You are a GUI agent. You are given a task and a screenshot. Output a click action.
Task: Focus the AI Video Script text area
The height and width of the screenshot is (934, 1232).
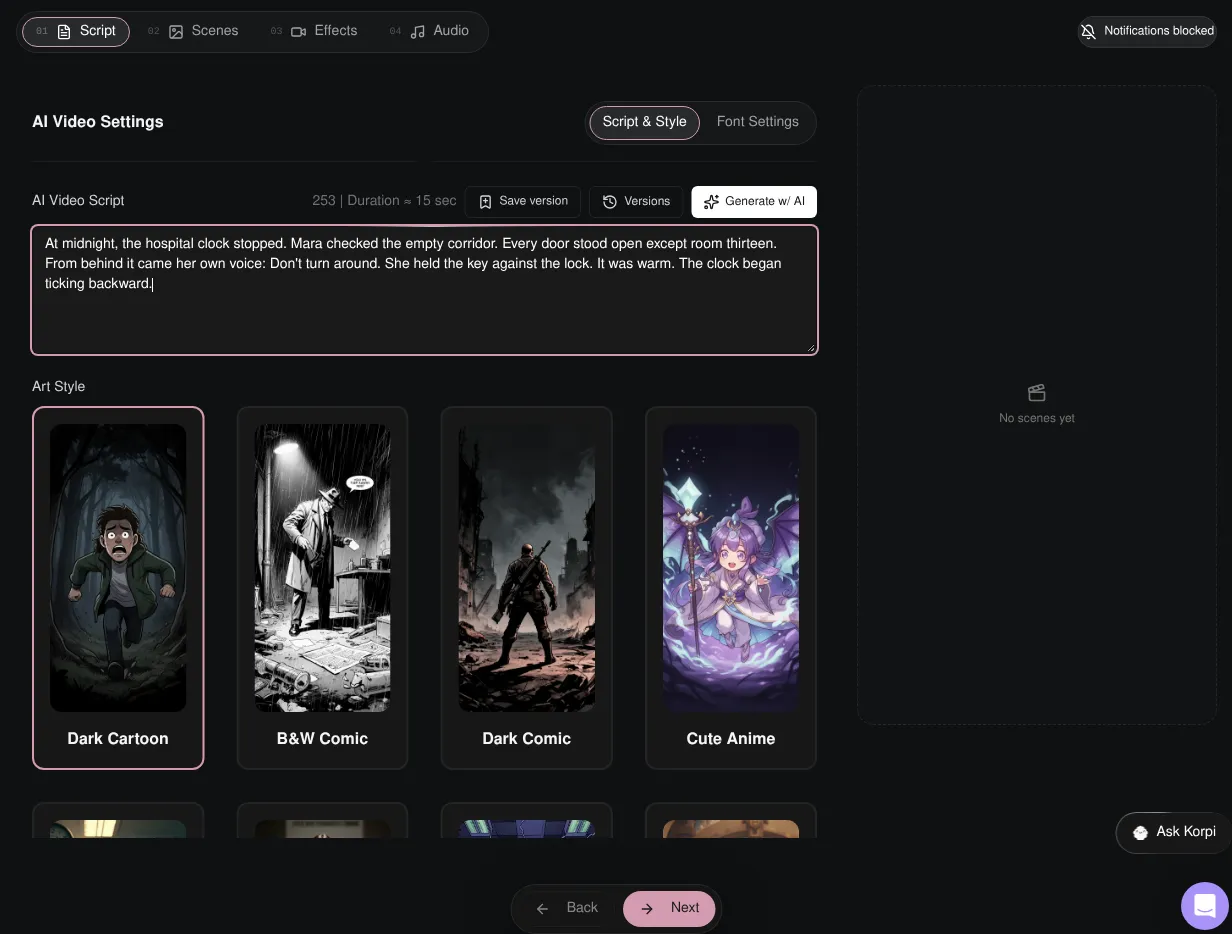[425, 290]
